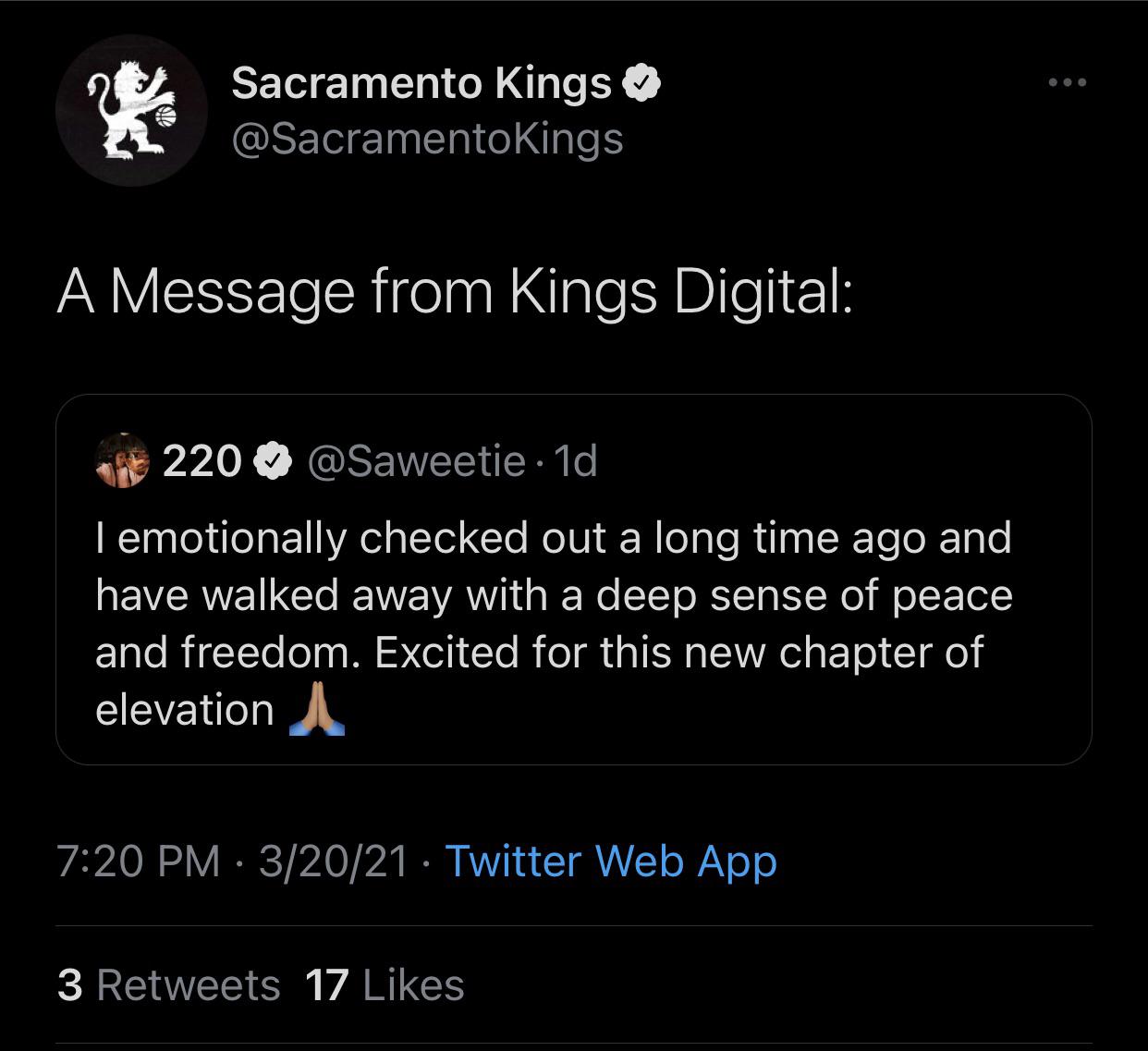This screenshot has height=1051, width=1148.
Task: Click the verified badge next to '220'
Action: coord(273,460)
